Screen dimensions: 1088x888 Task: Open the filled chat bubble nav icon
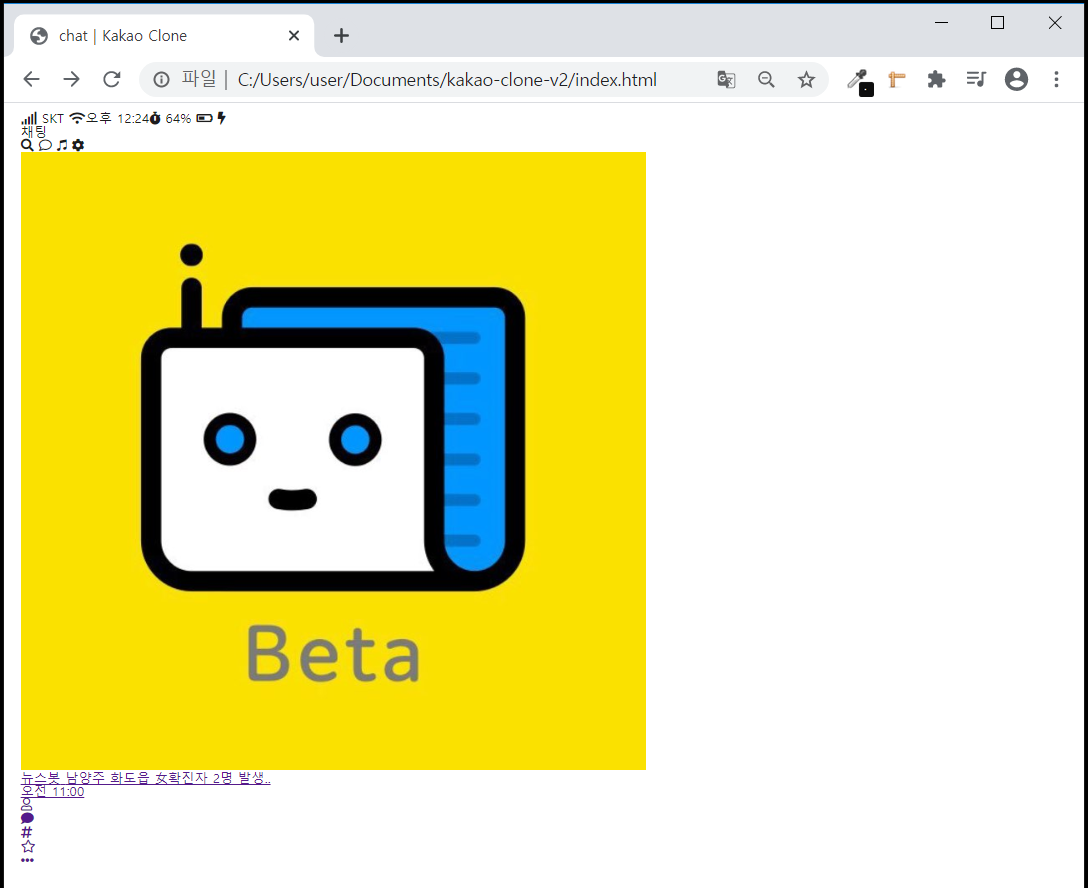27,819
